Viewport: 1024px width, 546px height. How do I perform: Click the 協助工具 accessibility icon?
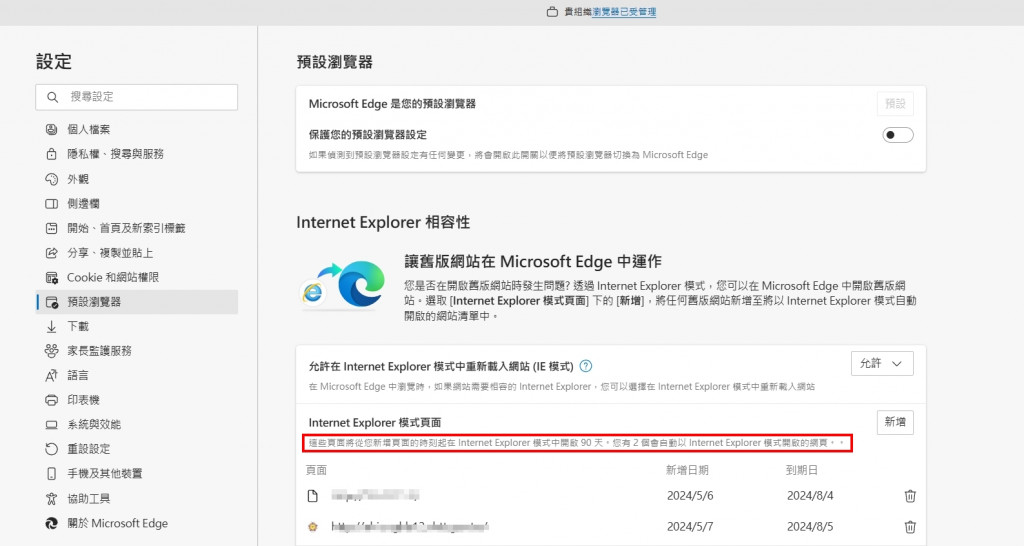click(52, 499)
